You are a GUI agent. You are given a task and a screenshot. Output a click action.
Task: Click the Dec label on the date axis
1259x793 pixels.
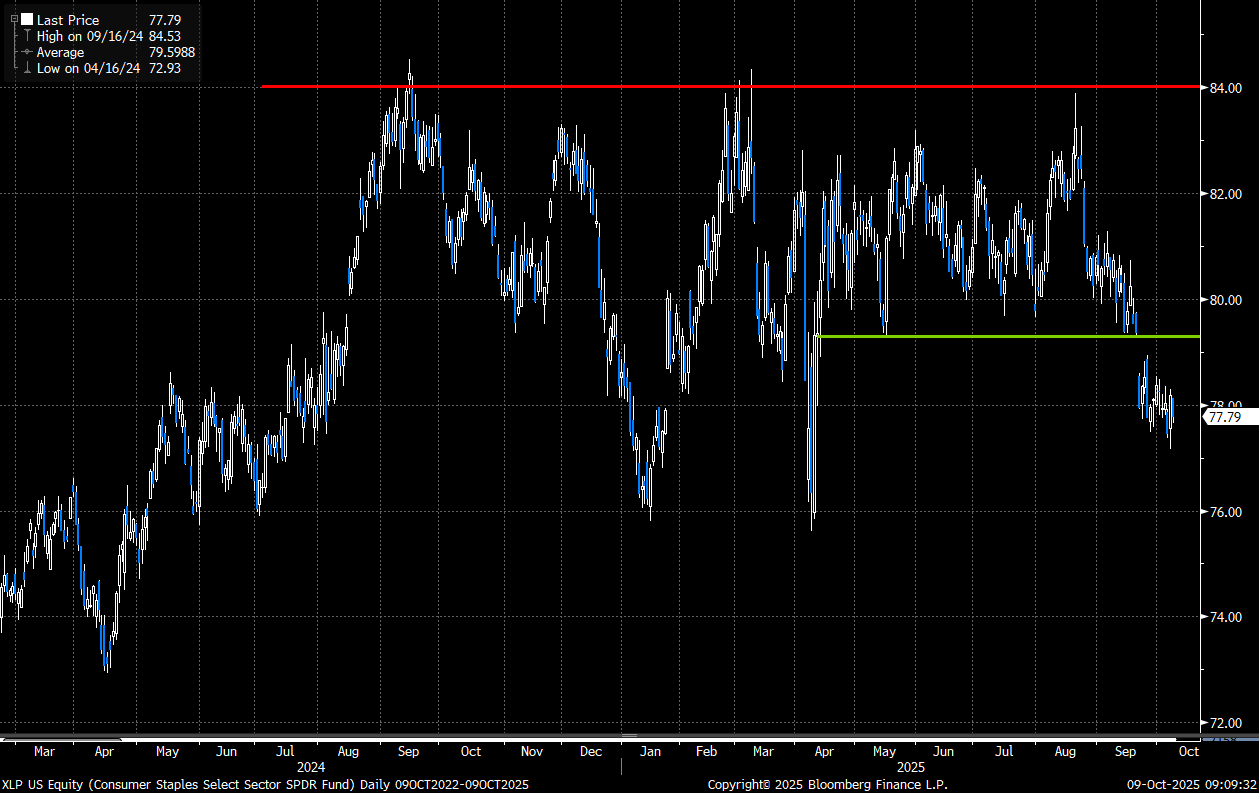coord(591,751)
